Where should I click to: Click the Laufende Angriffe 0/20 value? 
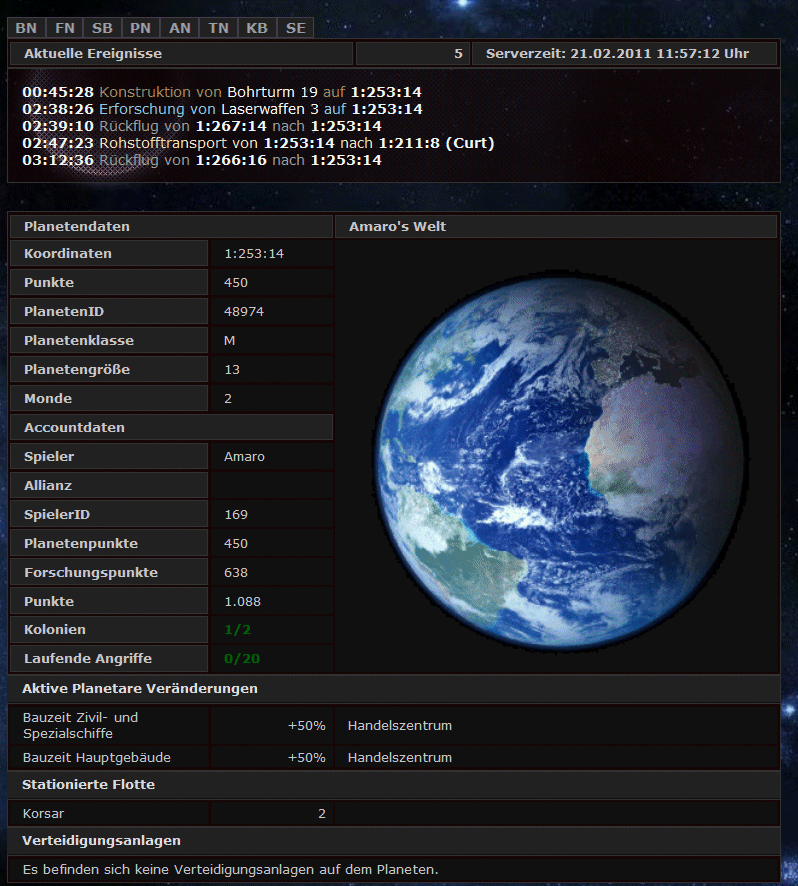point(241,659)
